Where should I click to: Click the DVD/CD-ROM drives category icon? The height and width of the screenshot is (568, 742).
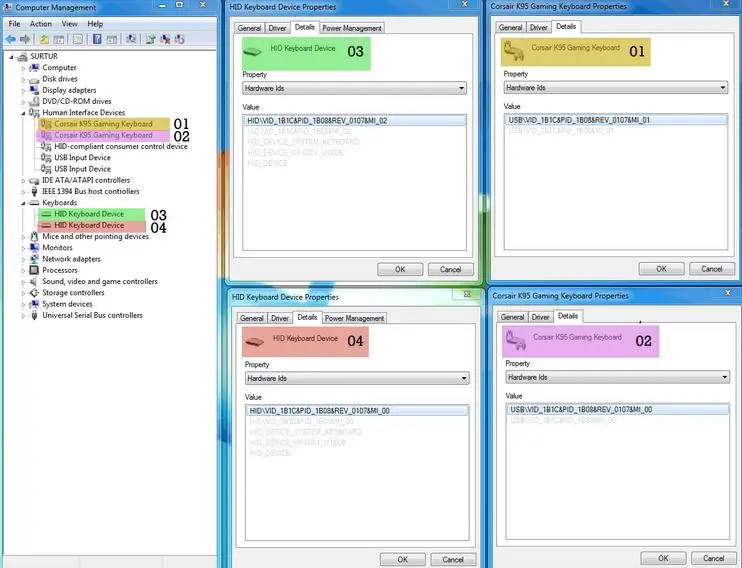[34, 101]
